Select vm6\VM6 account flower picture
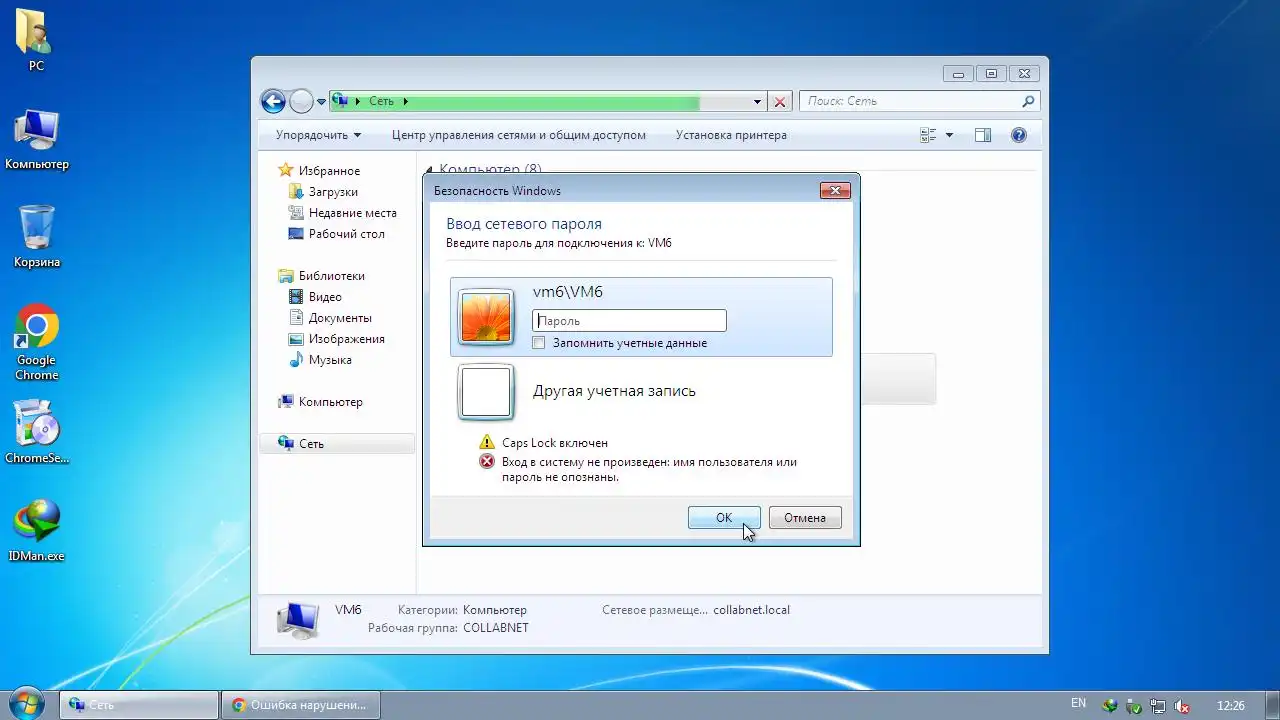1280x720 pixels. [x=486, y=317]
